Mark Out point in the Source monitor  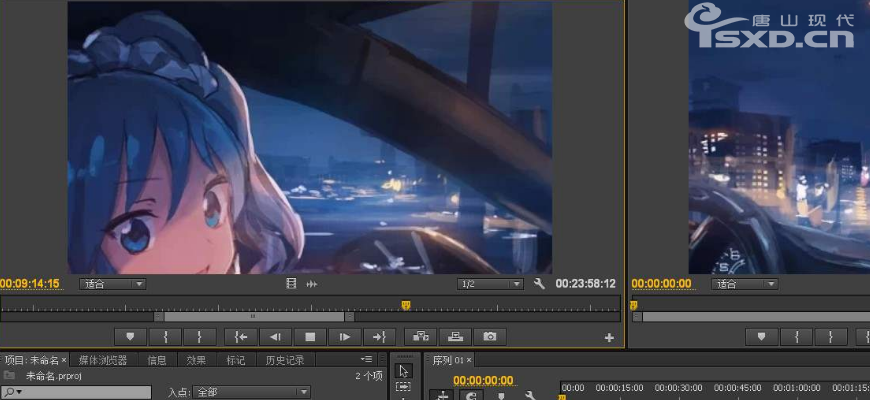pos(200,336)
